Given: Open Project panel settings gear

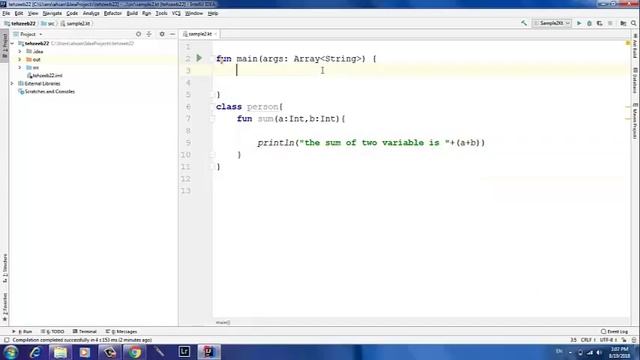Looking at the screenshot, I should [x=162, y=34].
